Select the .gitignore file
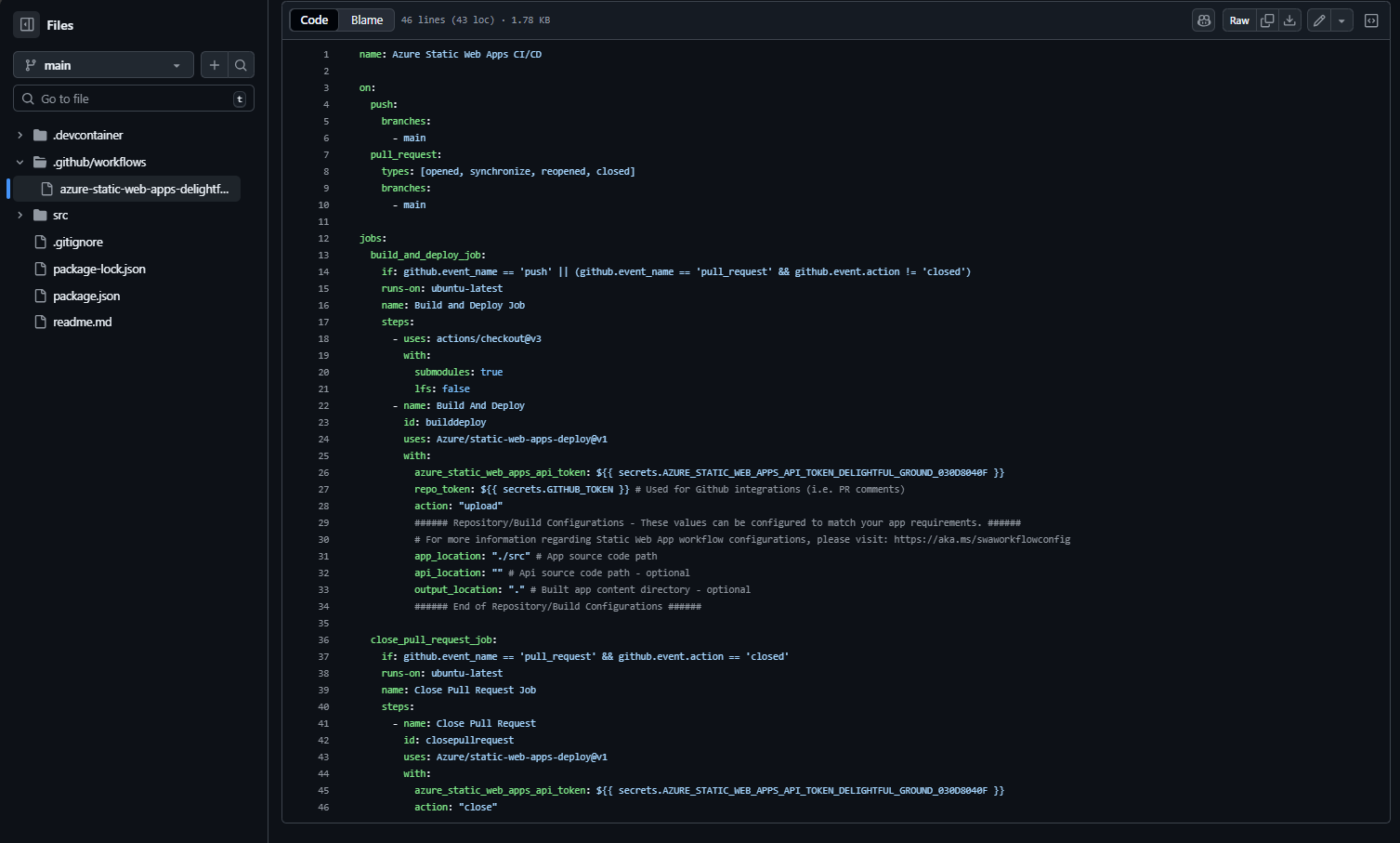 78,243
